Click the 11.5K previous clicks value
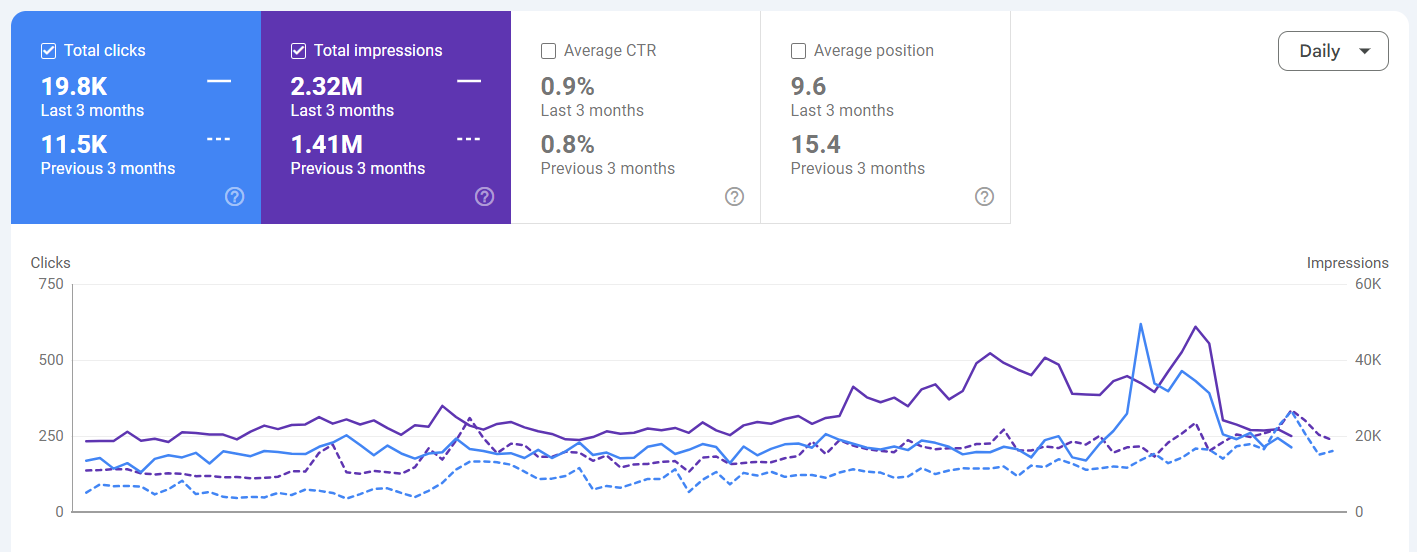Screen dimensions: 1417x552 point(74,144)
